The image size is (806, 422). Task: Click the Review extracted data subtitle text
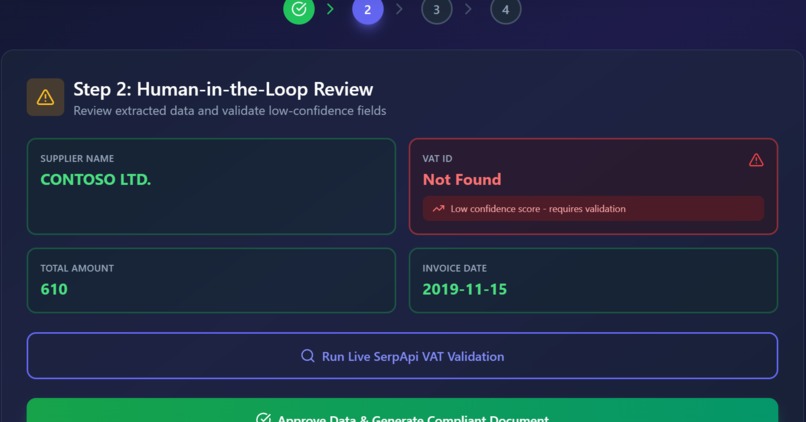coord(230,111)
